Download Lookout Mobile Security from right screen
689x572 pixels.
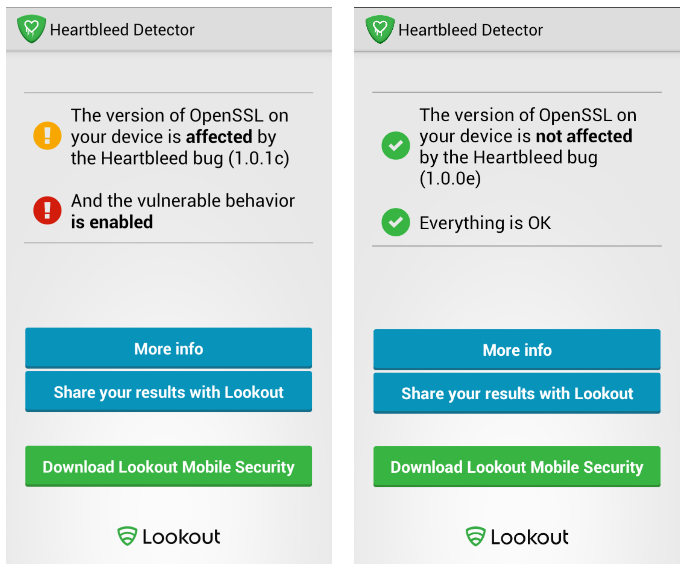pos(517,467)
